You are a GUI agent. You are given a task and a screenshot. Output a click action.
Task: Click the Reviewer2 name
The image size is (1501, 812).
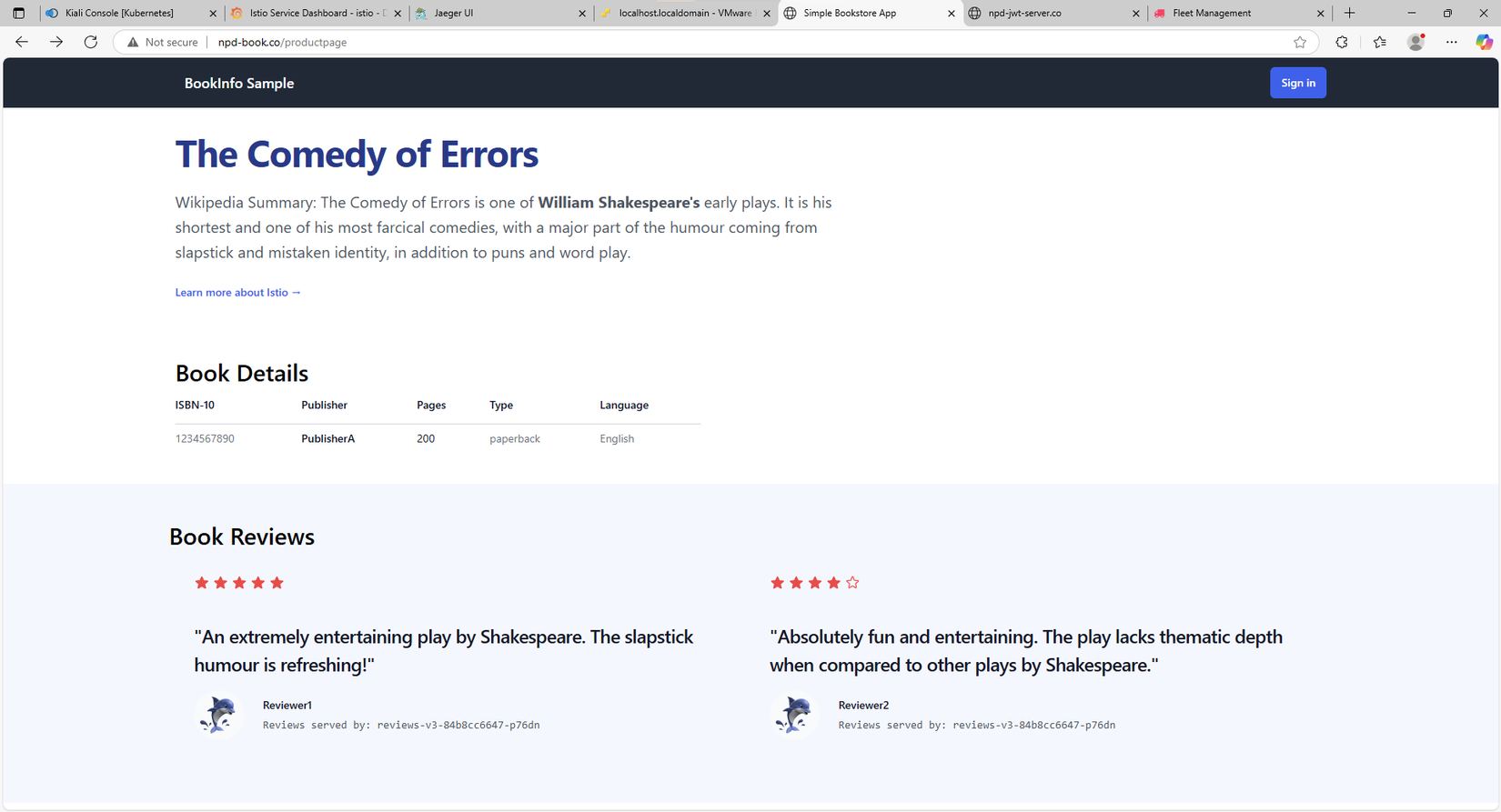coord(863,706)
